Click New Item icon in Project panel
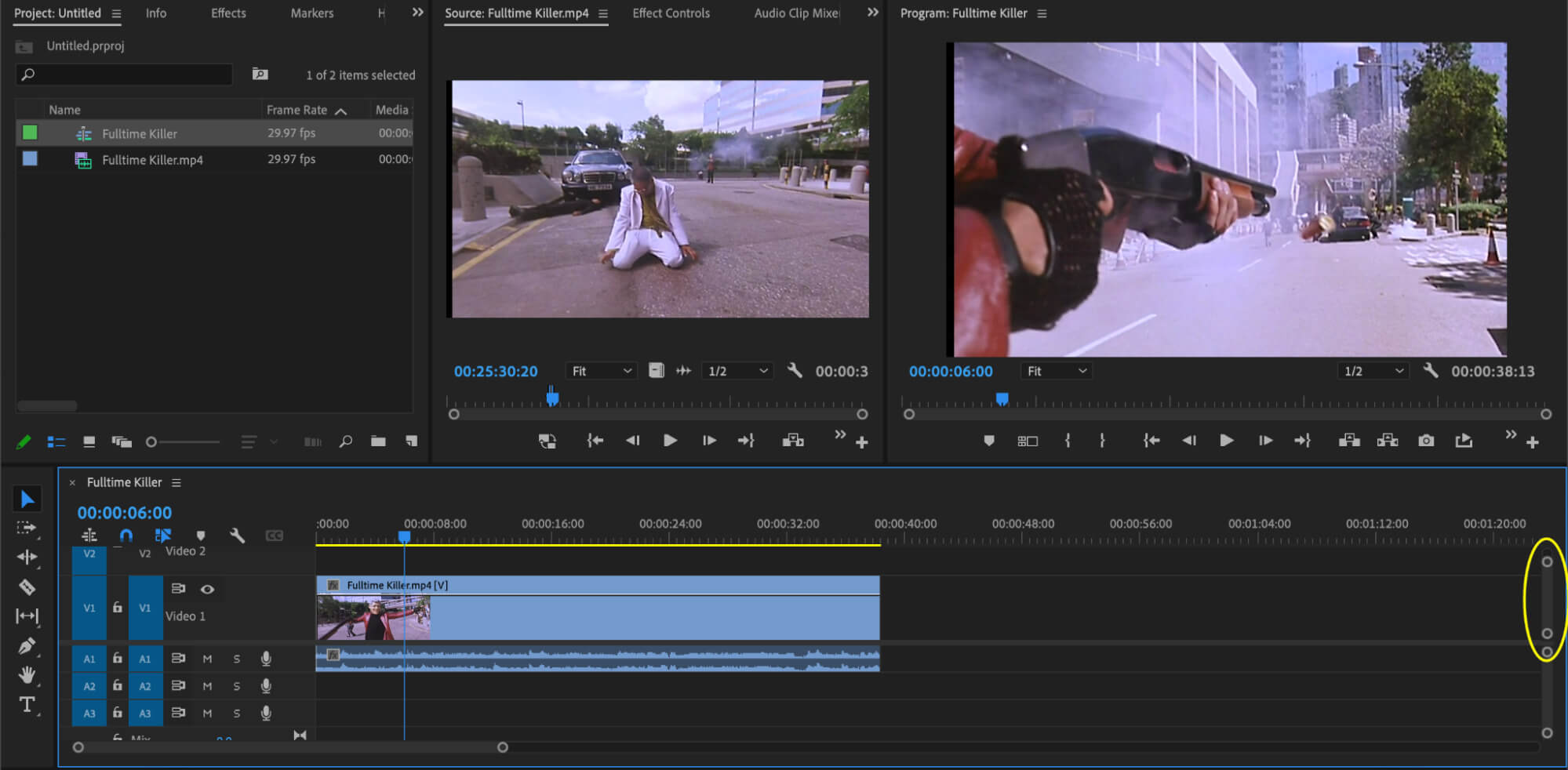The image size is (1568, 770). click(411, 441)
